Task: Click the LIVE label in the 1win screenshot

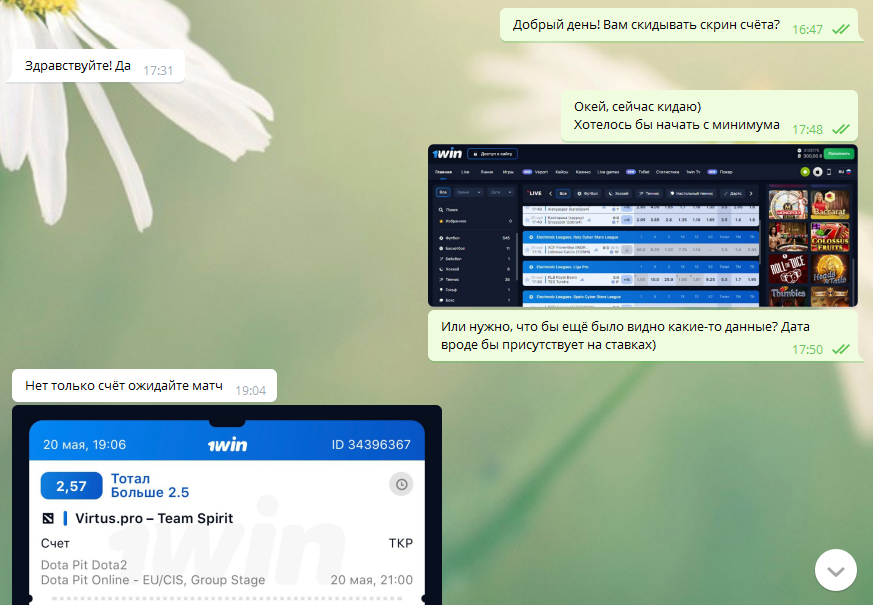Action: (534, 193)
